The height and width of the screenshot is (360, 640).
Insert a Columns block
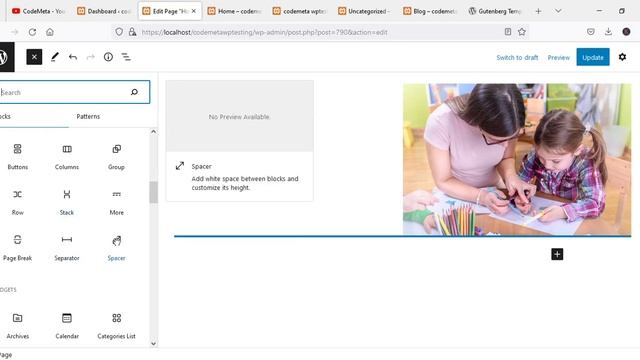(67, 157)
